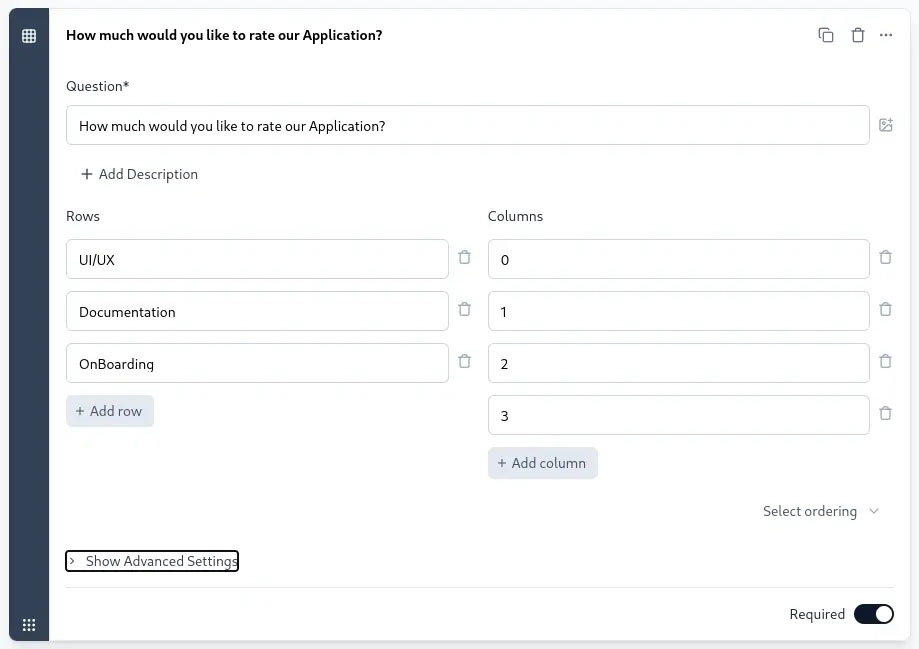Click Add Description link
919x649 pixels.
click(139, 174)
